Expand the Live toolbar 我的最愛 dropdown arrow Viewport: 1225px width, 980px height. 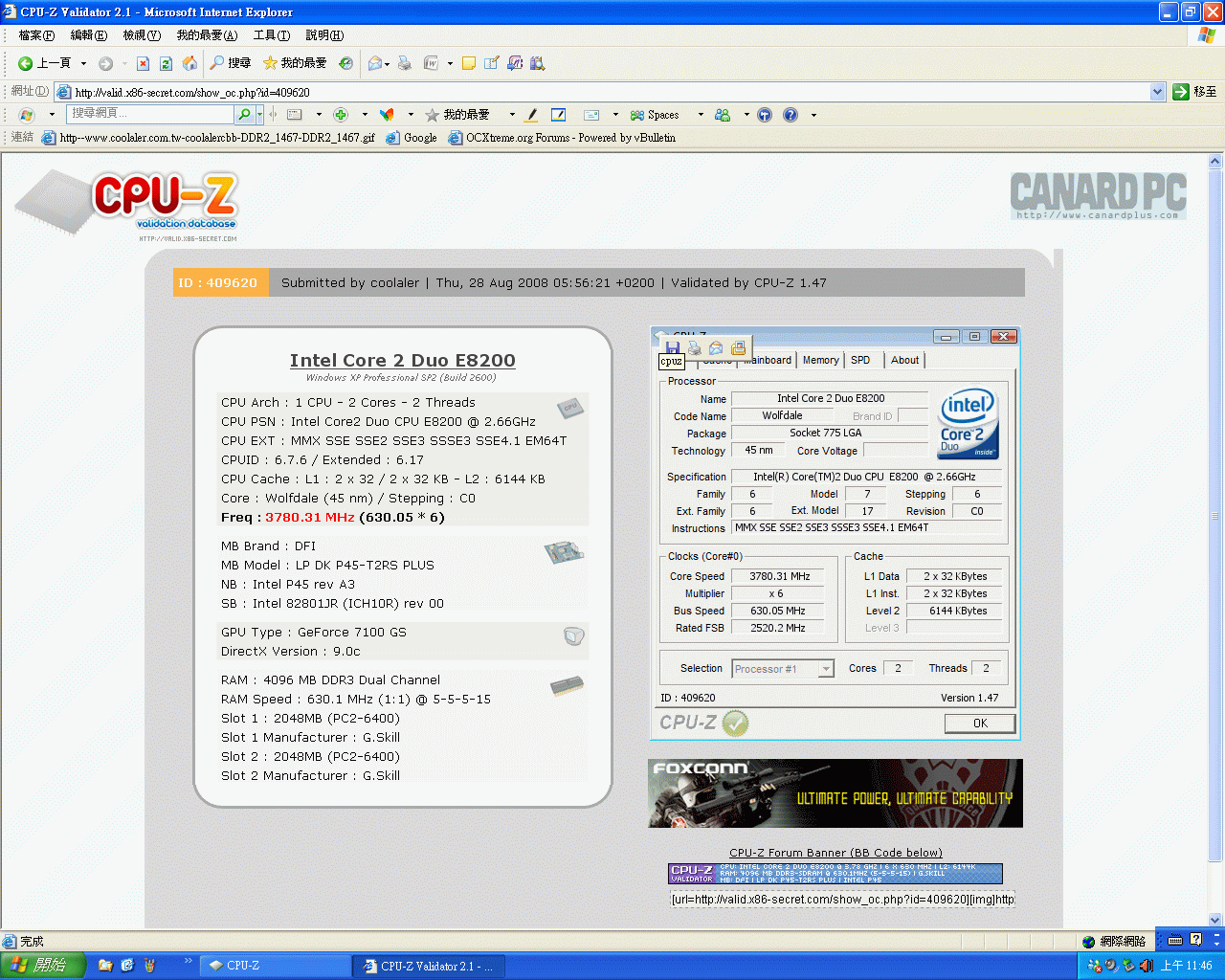tap(512, 115)
